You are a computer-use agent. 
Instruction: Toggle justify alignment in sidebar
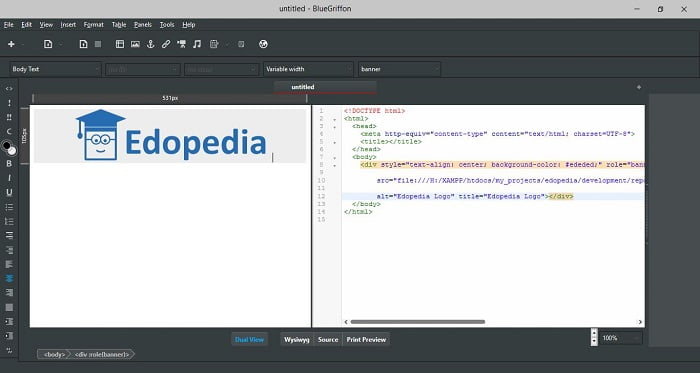pos(9,307)
